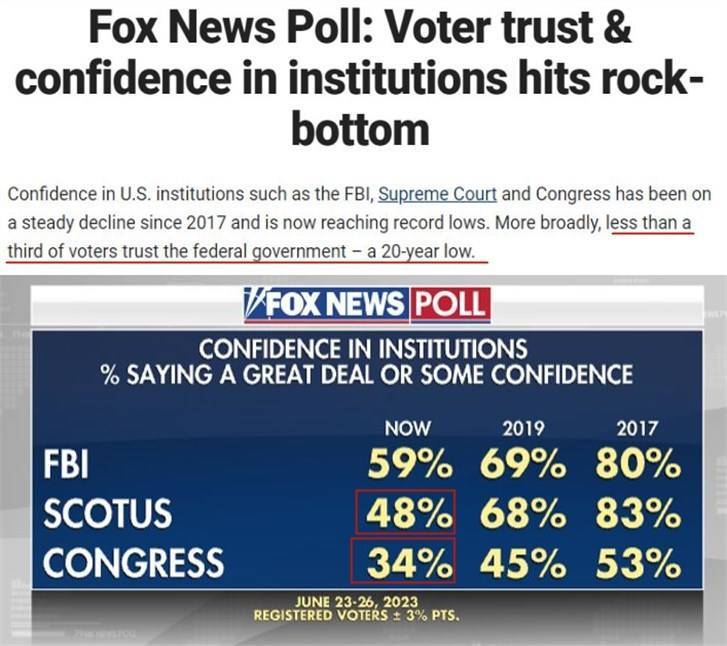Image resolution: width=727 pixels, height=646 pixels.
Task: Click the FBI row label
Action: tap(66, 464)
